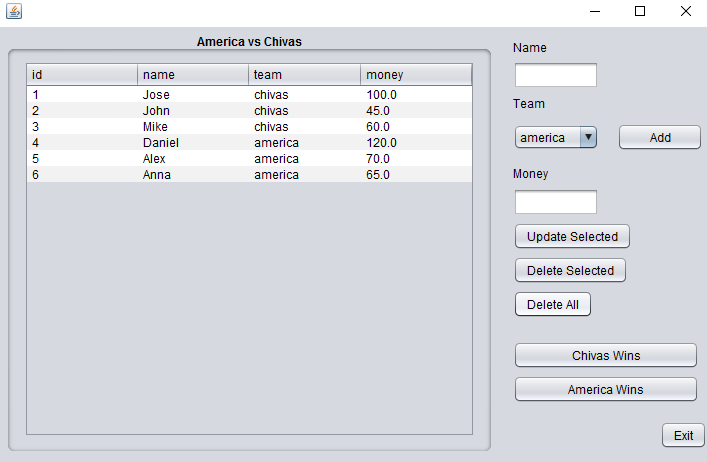Click chivas team cell in Mike's row
Screen dimensions: 707x462
[x=304, y=127]
